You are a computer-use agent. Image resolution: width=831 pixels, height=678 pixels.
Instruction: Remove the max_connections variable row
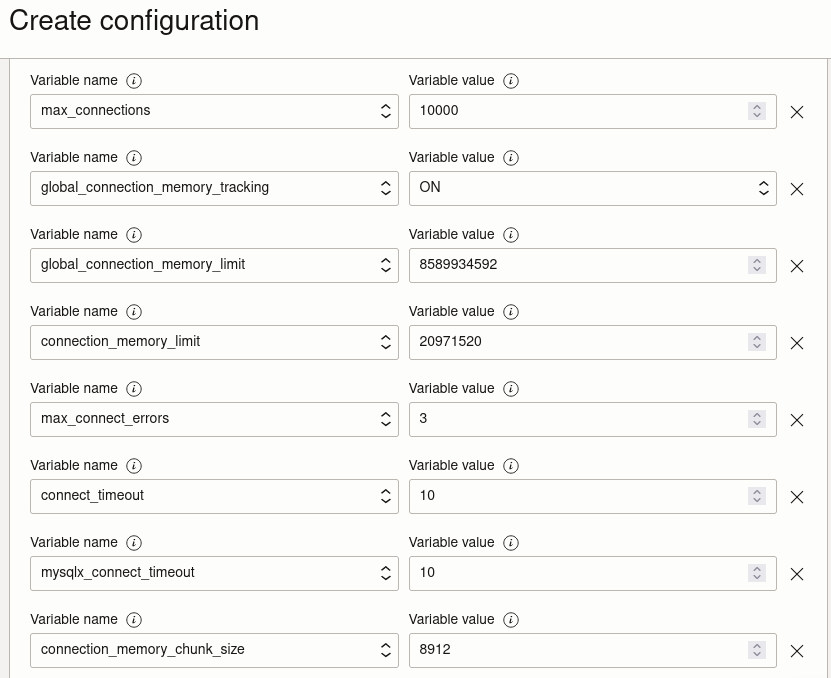click(x=797, y=112)
